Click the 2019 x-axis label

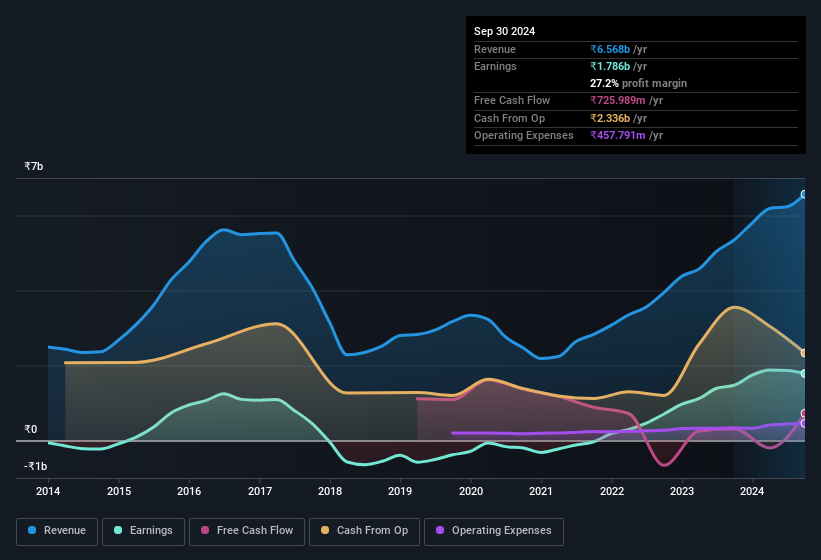click(400, 491)
